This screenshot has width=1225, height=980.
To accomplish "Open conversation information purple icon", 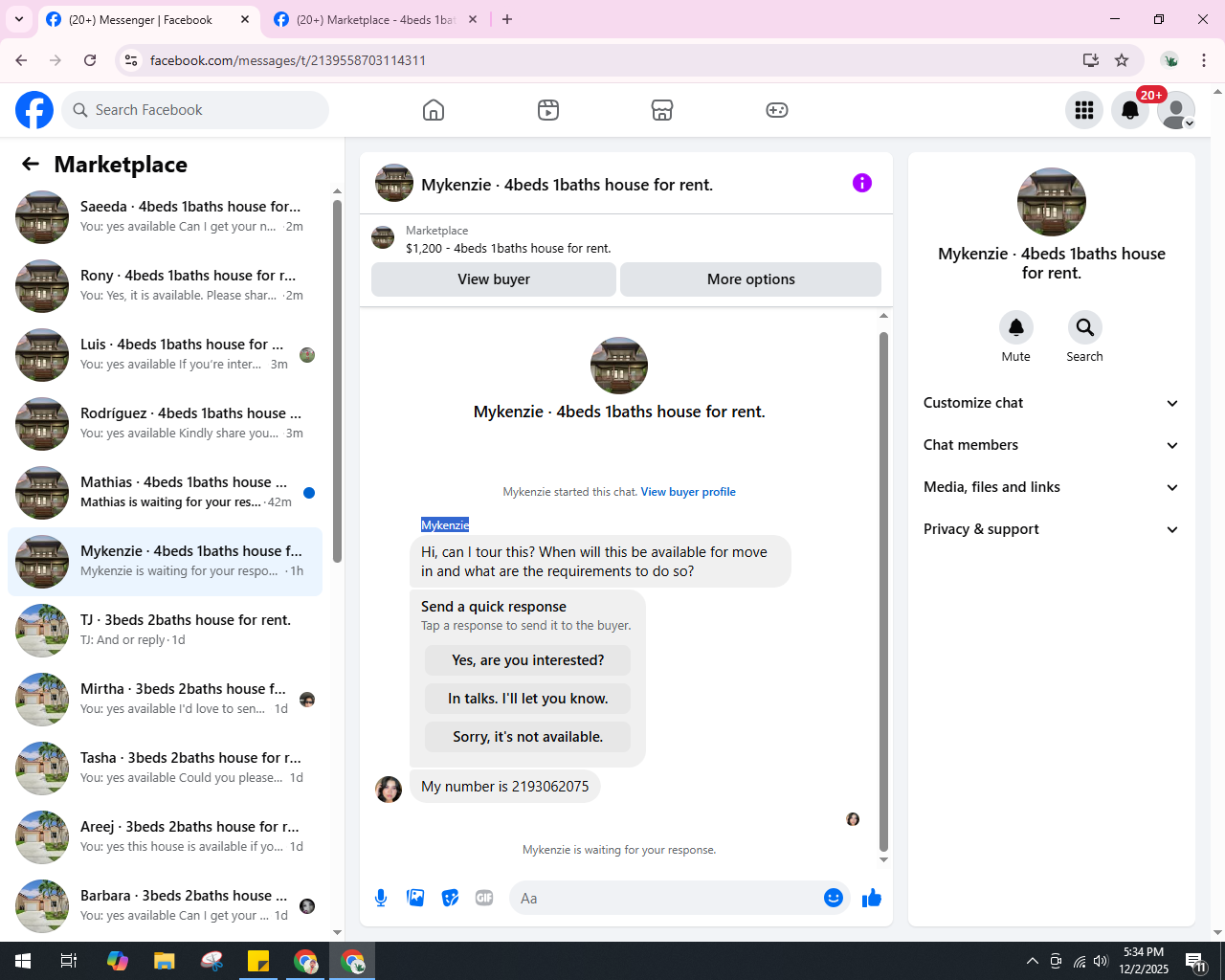I will pyautogui.click(x=862, y=183).
